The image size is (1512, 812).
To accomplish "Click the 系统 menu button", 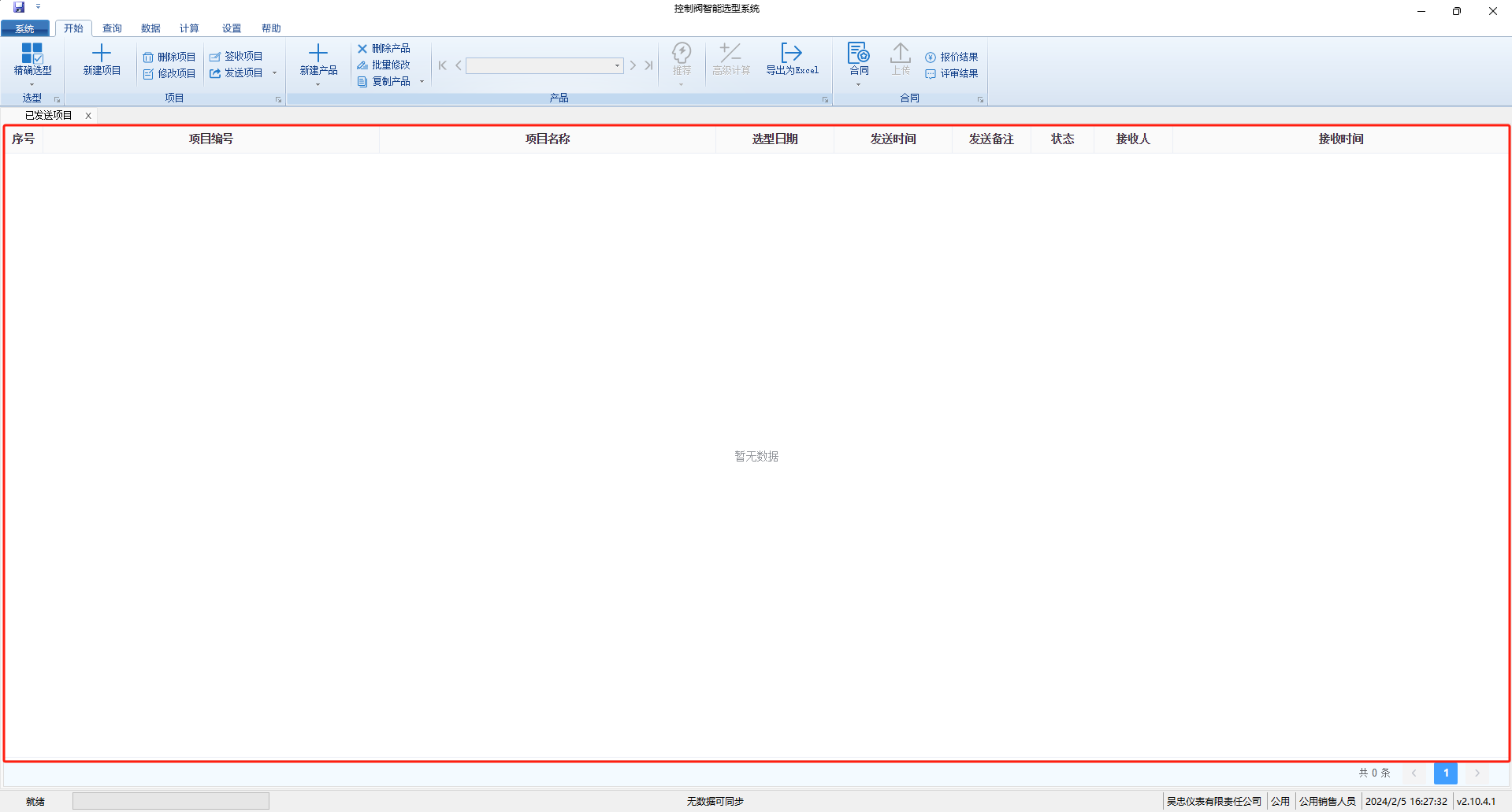I will click(25, 28).
